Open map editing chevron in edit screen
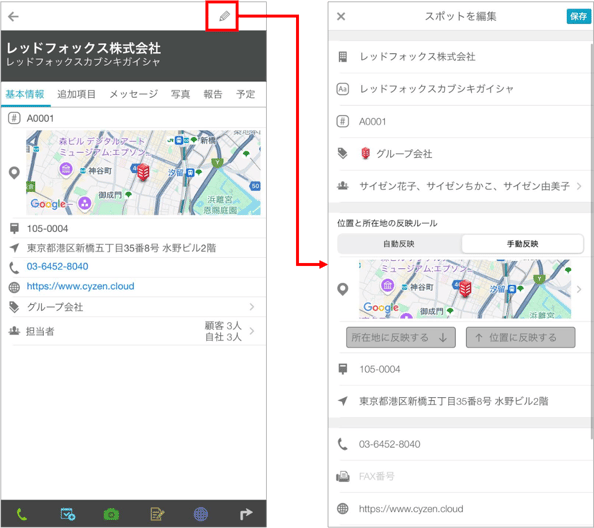The height and width of the screenshot is (528, 594). 579,289
